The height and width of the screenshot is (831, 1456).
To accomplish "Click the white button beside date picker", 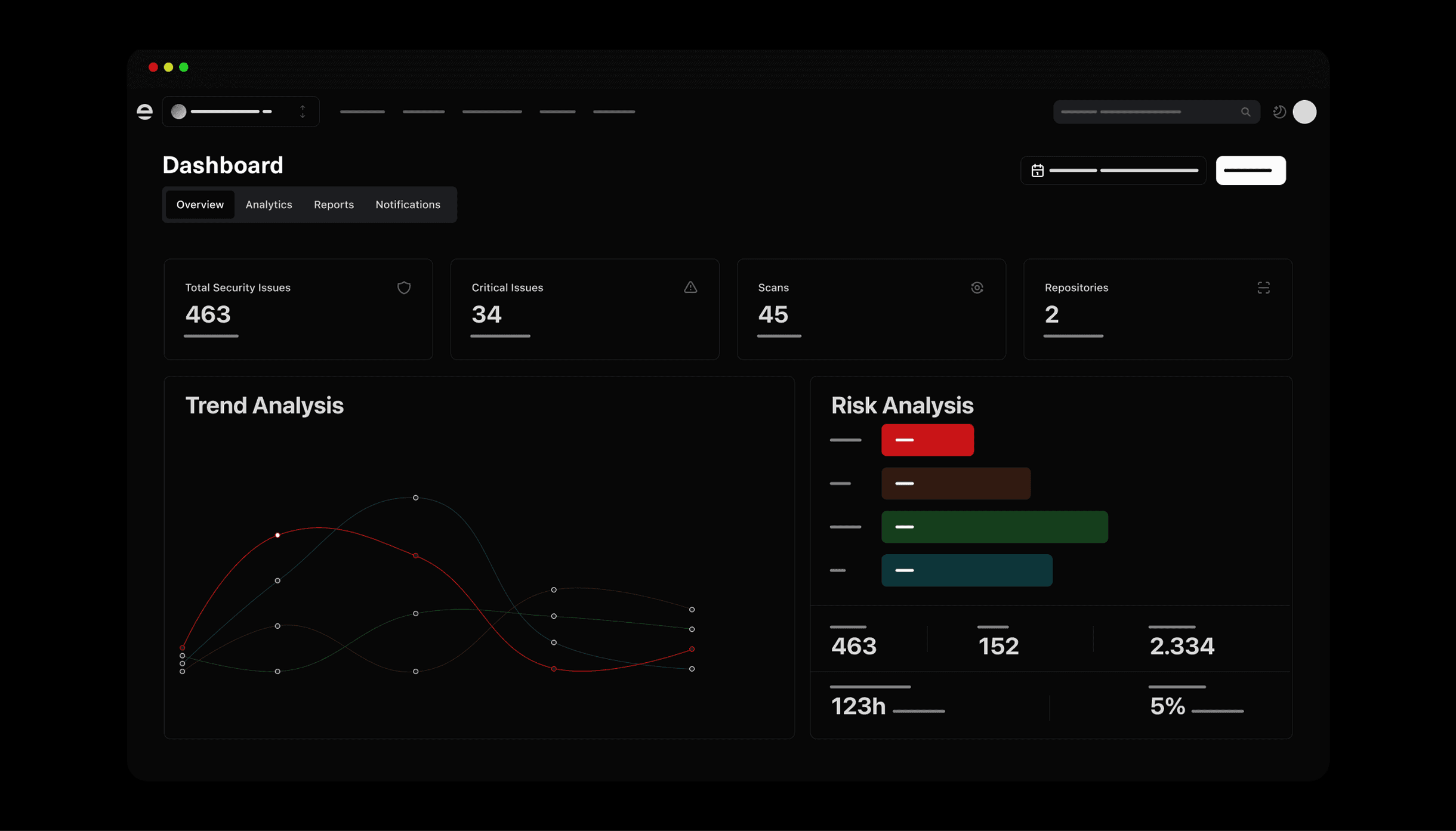I will point(1250,171).
